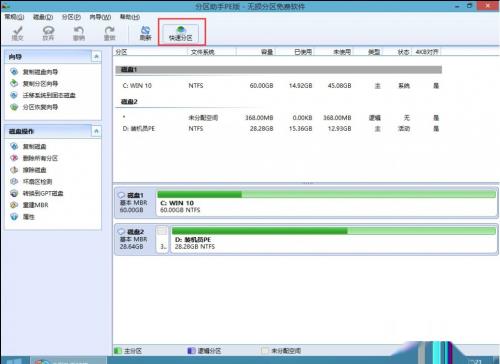Click the running app on the taskbar
500x364 pixels.
[x=68, y=361]
